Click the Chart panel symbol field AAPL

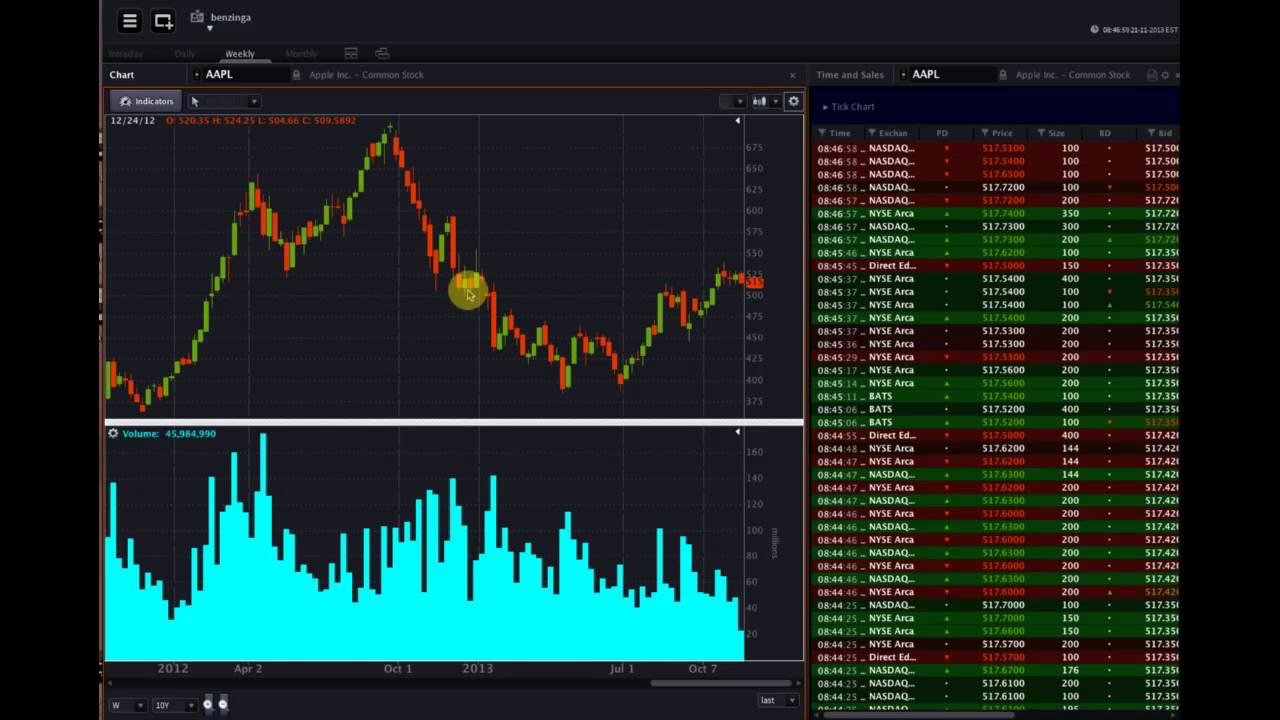coord(240,75)
